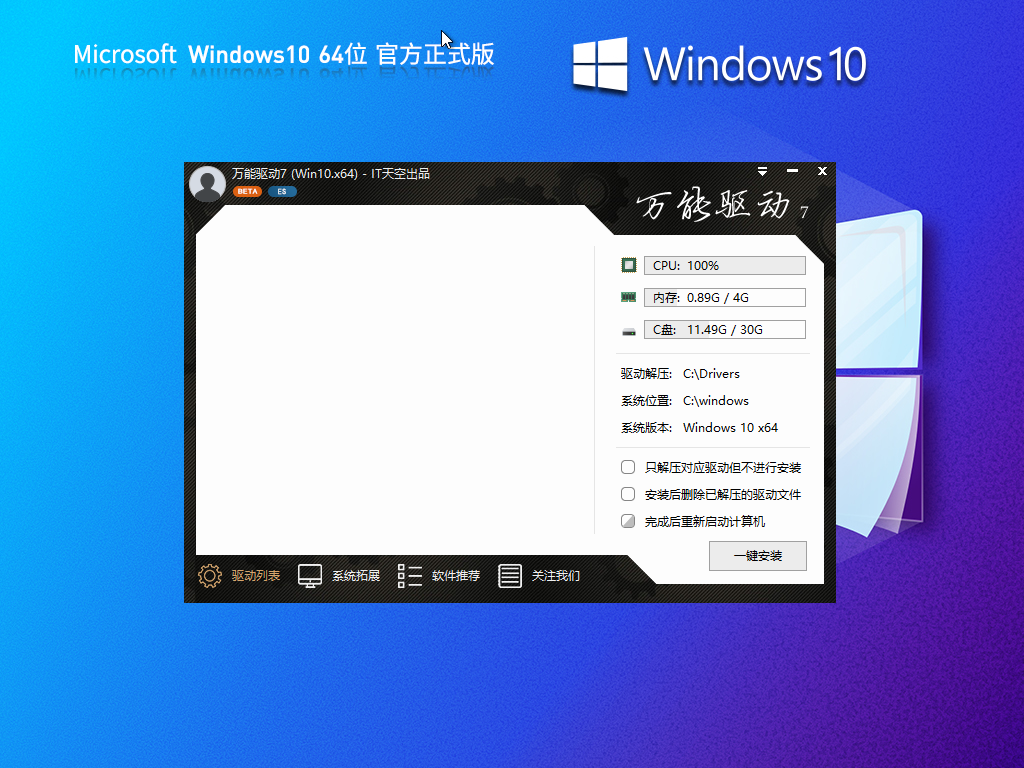This screenshot has height=768, width=1024.
Task: Enable 只解压对应驱动但不进行安装 option
Action: coord(628,466)
